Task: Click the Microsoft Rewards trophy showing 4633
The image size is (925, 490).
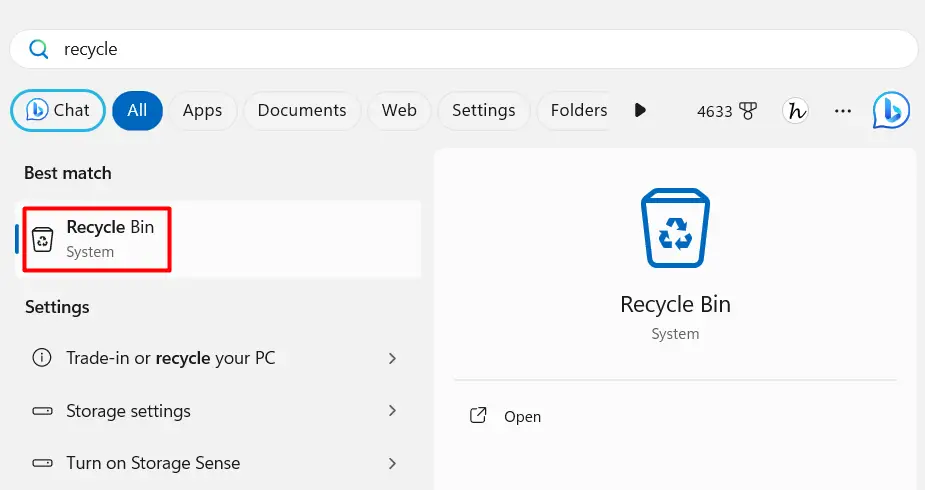Action: coord(727,111)
